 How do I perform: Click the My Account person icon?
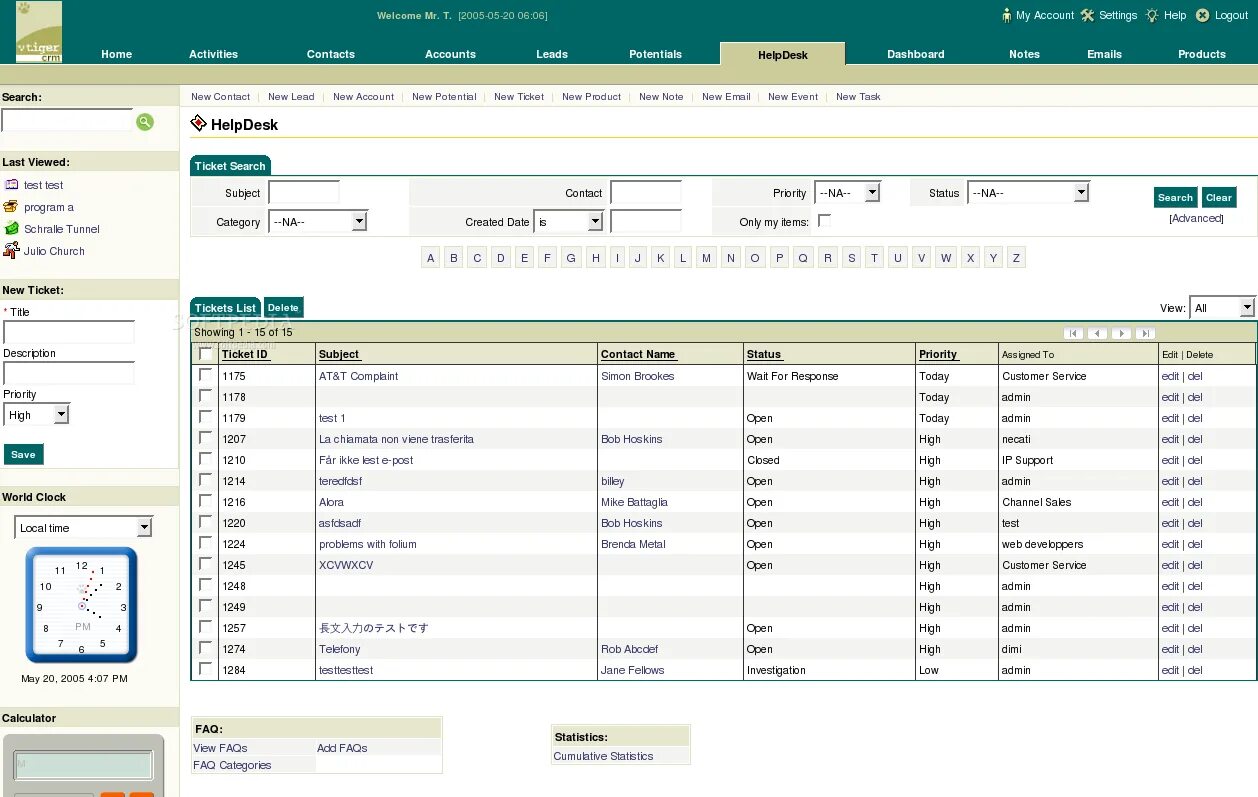tap(1006, 15)
